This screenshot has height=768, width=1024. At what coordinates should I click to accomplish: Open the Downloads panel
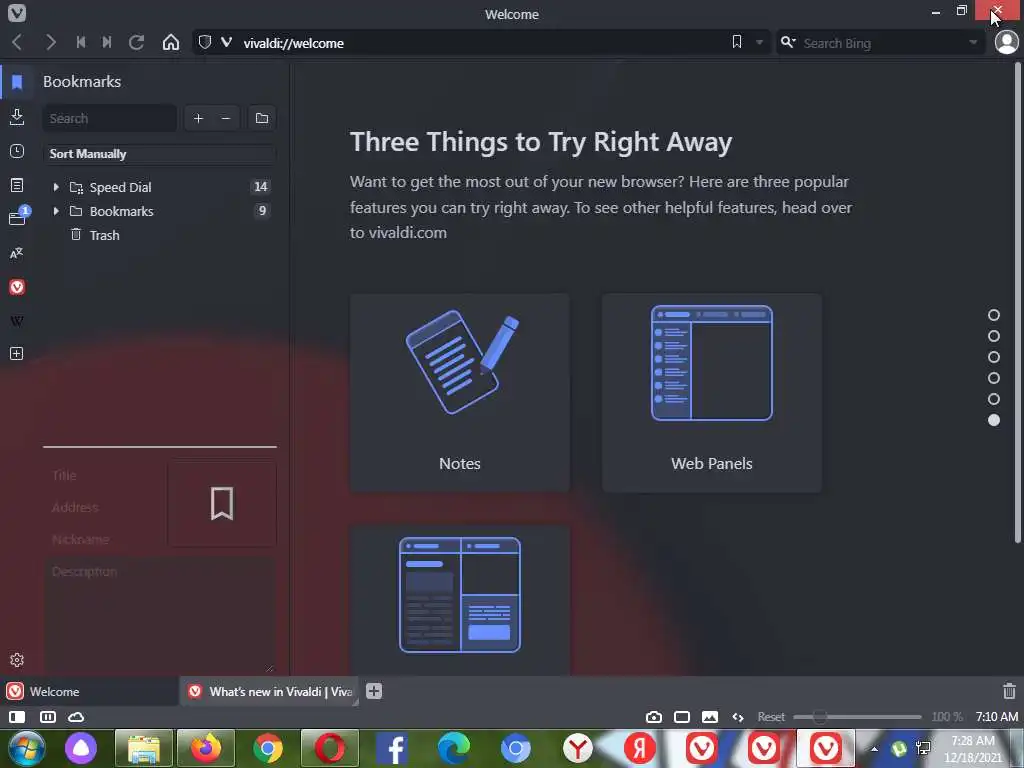tap(17, 117)
